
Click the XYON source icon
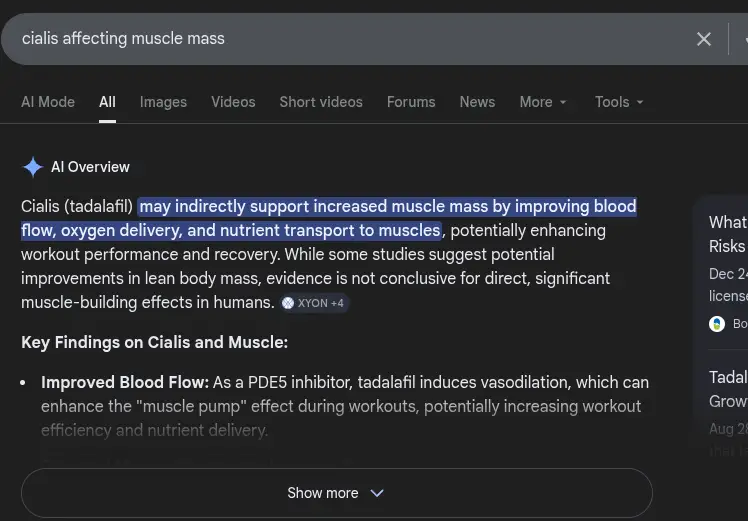click(288, 303)
